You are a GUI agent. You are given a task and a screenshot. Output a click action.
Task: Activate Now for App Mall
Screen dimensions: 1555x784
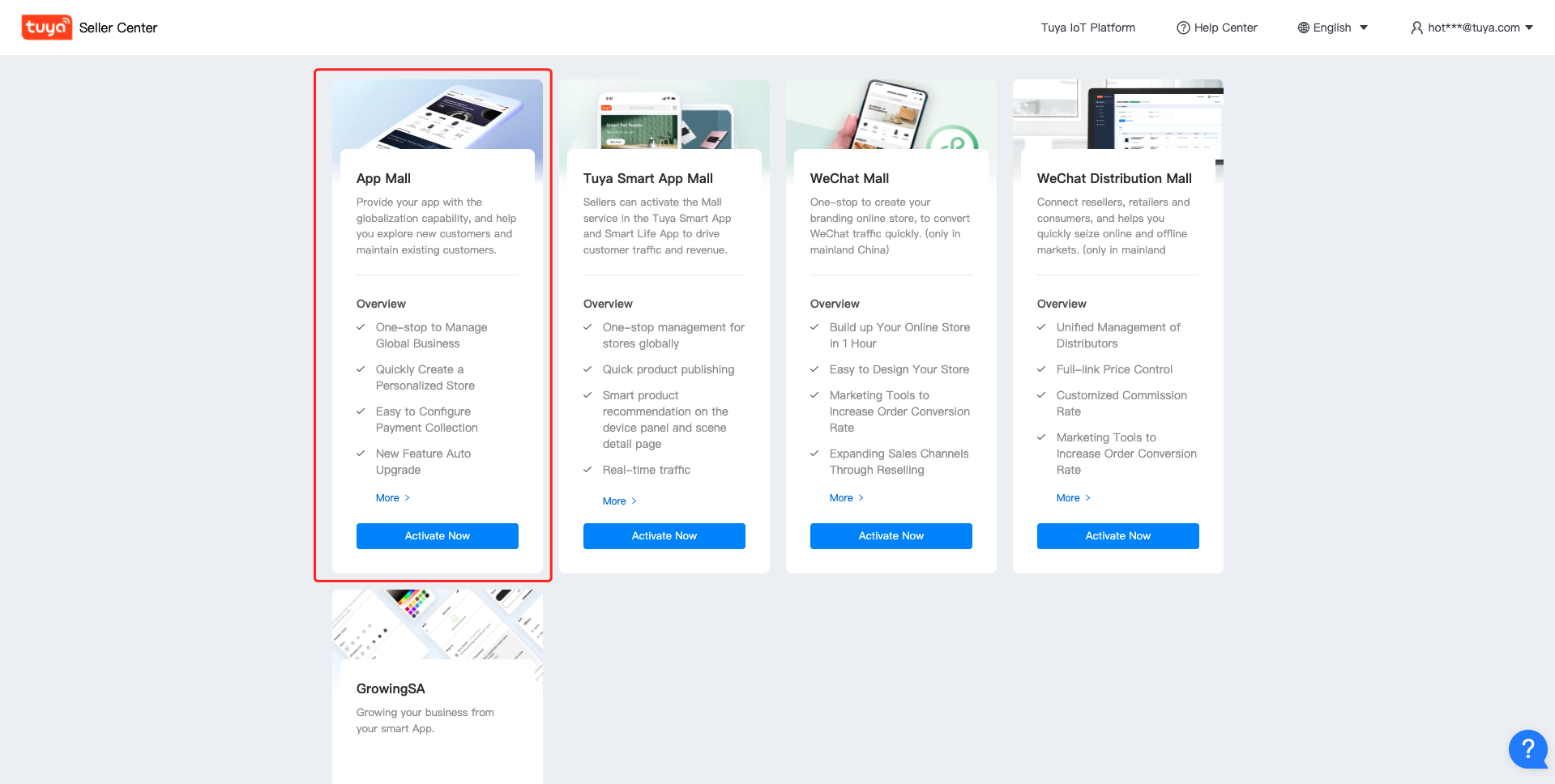click(x=437, y=535)
